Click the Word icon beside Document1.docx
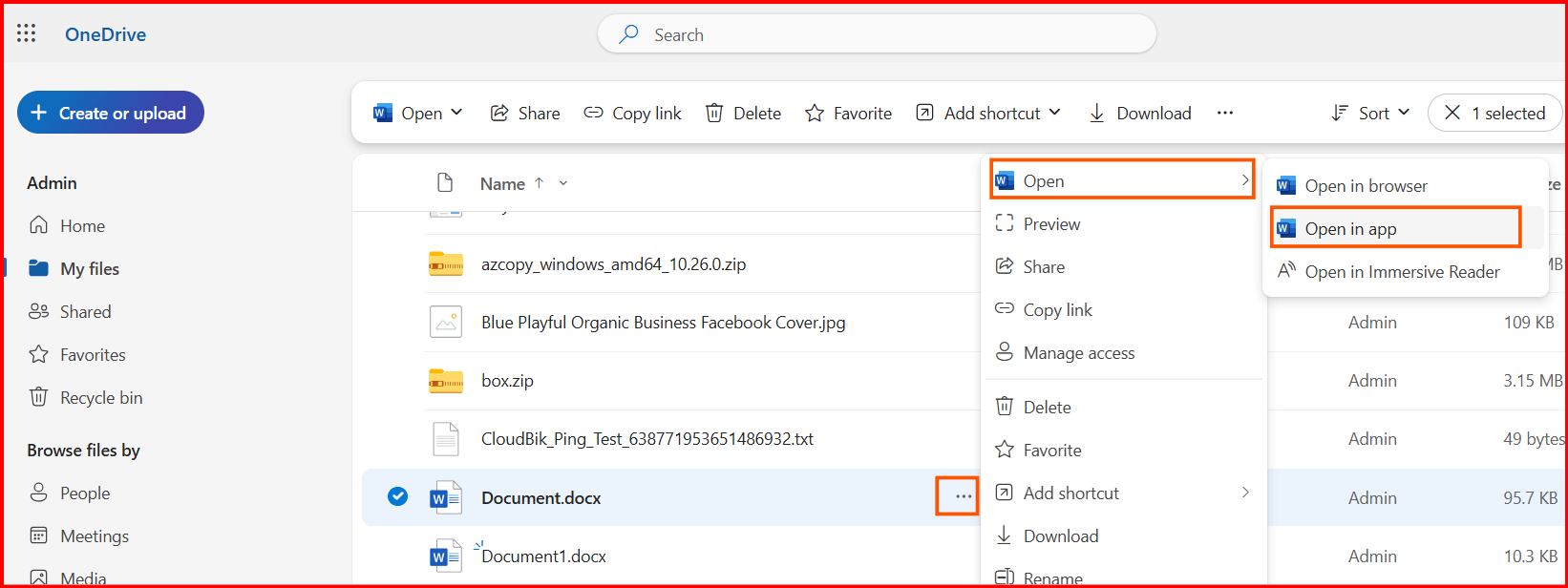The image size is (1568, 588). click(446, 556)
